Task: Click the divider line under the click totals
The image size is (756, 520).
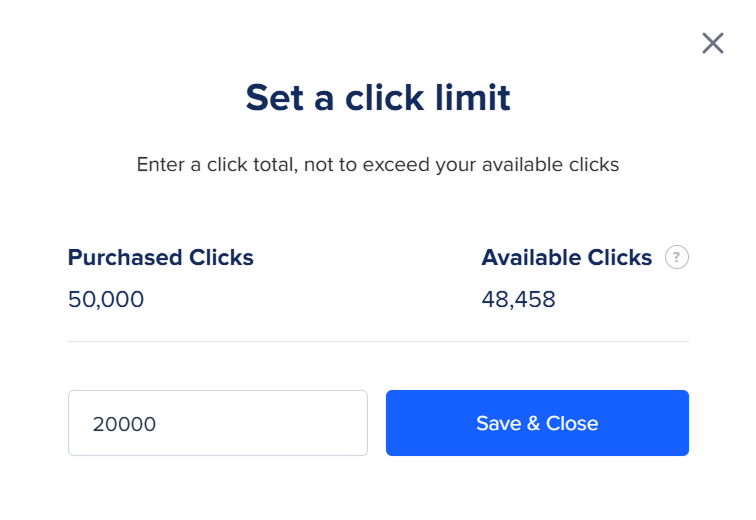Action: (x=378, y=341)
